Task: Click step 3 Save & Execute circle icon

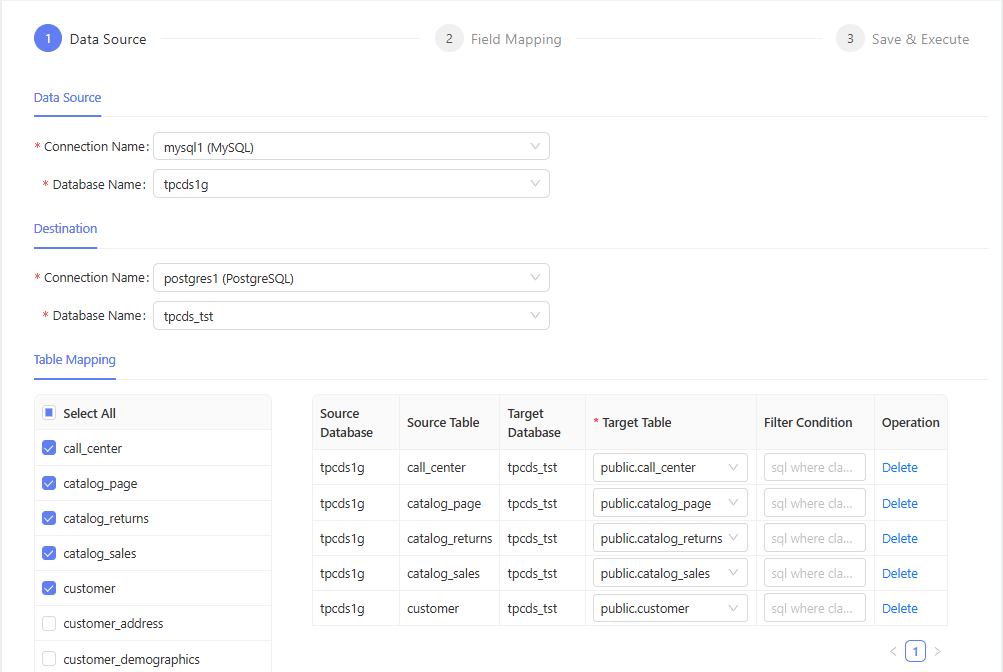Action: (850, 39)
